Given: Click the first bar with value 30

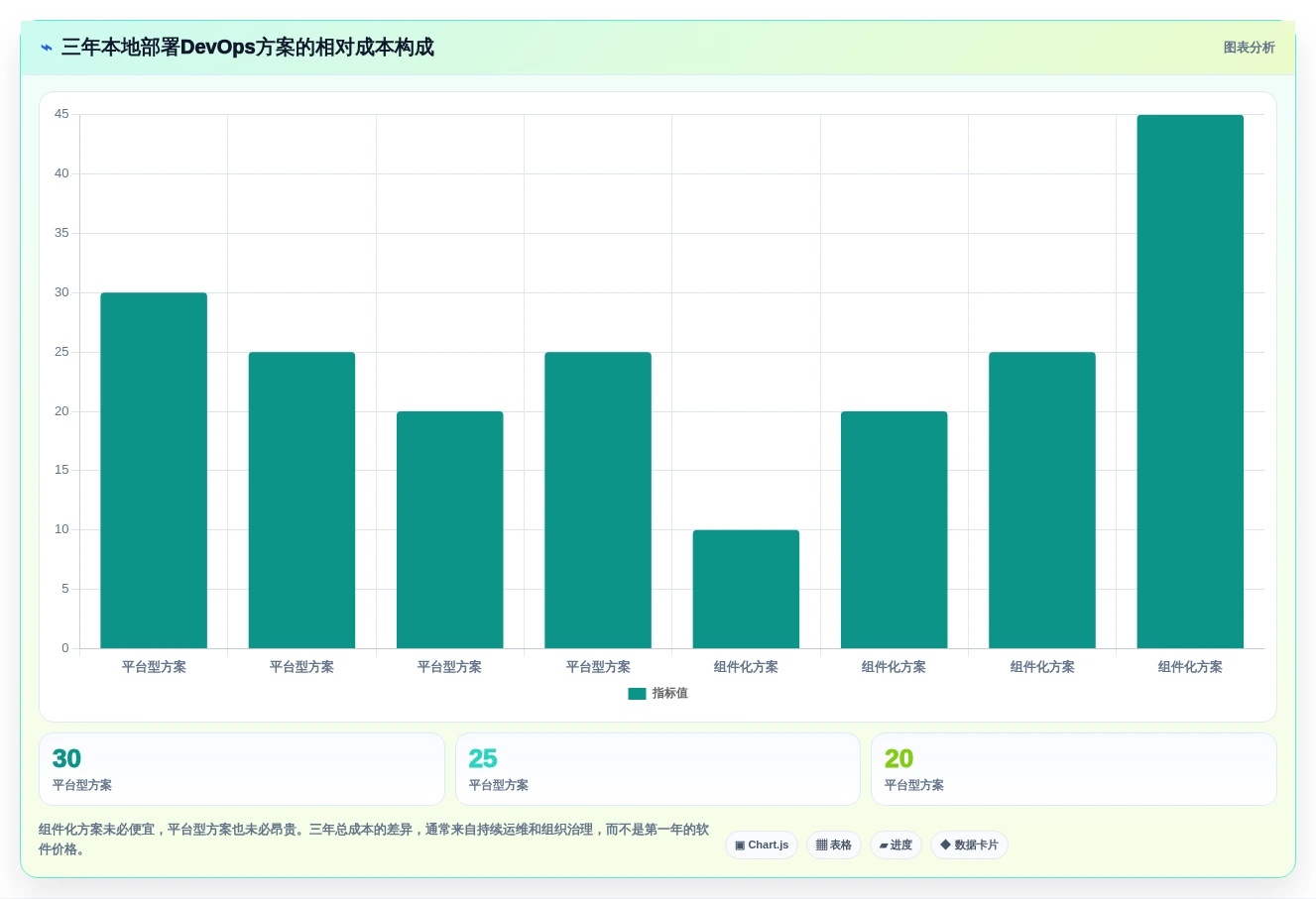Looking at the screenshot, I should click(x=154, y=471).
